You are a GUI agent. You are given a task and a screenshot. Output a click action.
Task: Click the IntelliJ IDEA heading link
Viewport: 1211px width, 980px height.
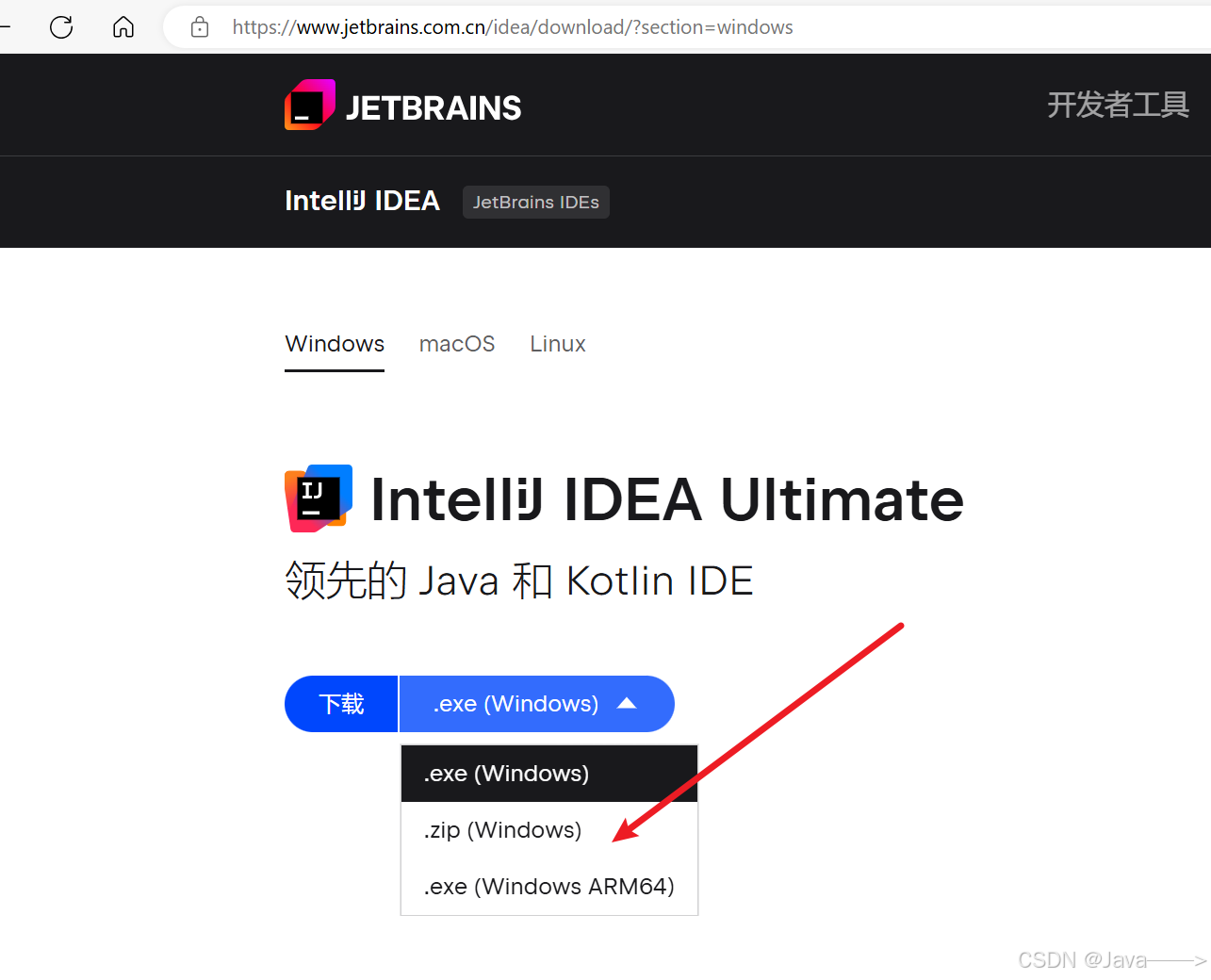tap(362, 200)
